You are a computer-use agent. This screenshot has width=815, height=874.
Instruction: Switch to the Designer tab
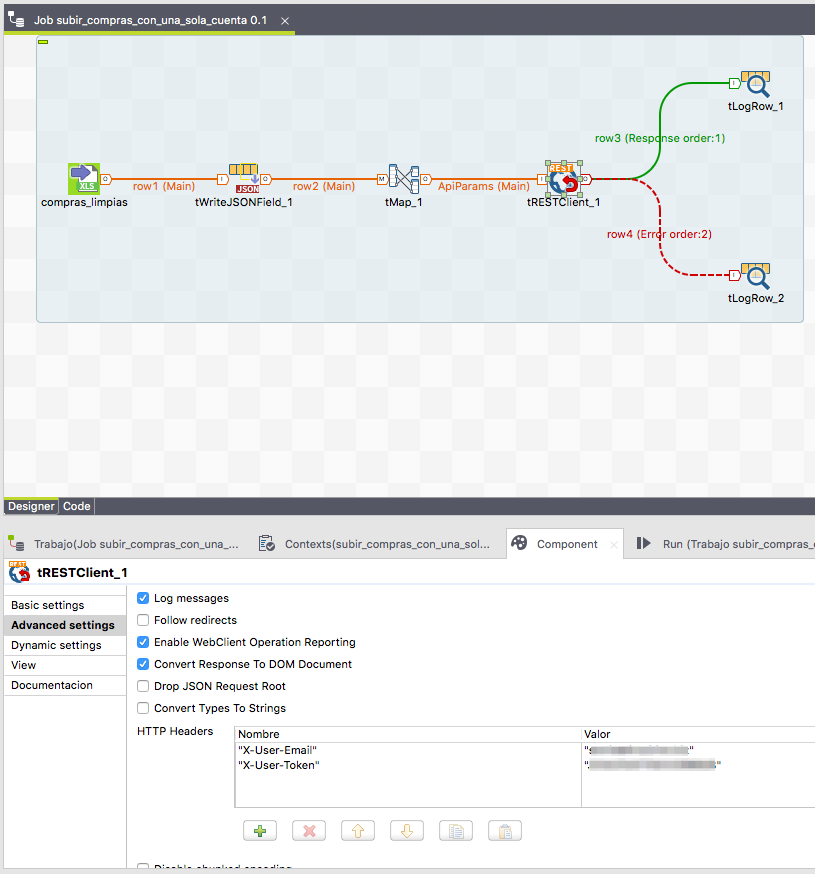(31, 506)
